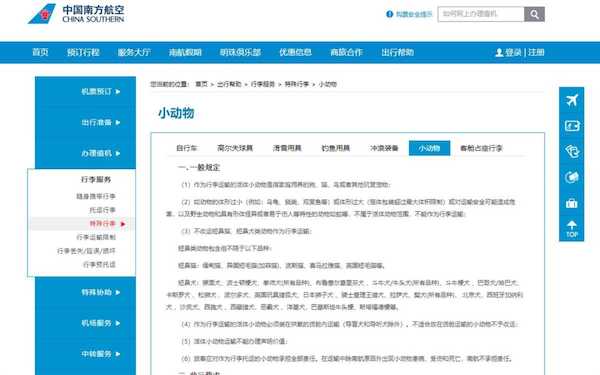The width and height of the screenshot is (600, 375).
Task: Expand the 办理值机 sidebar section
Action: click(85, 153)
